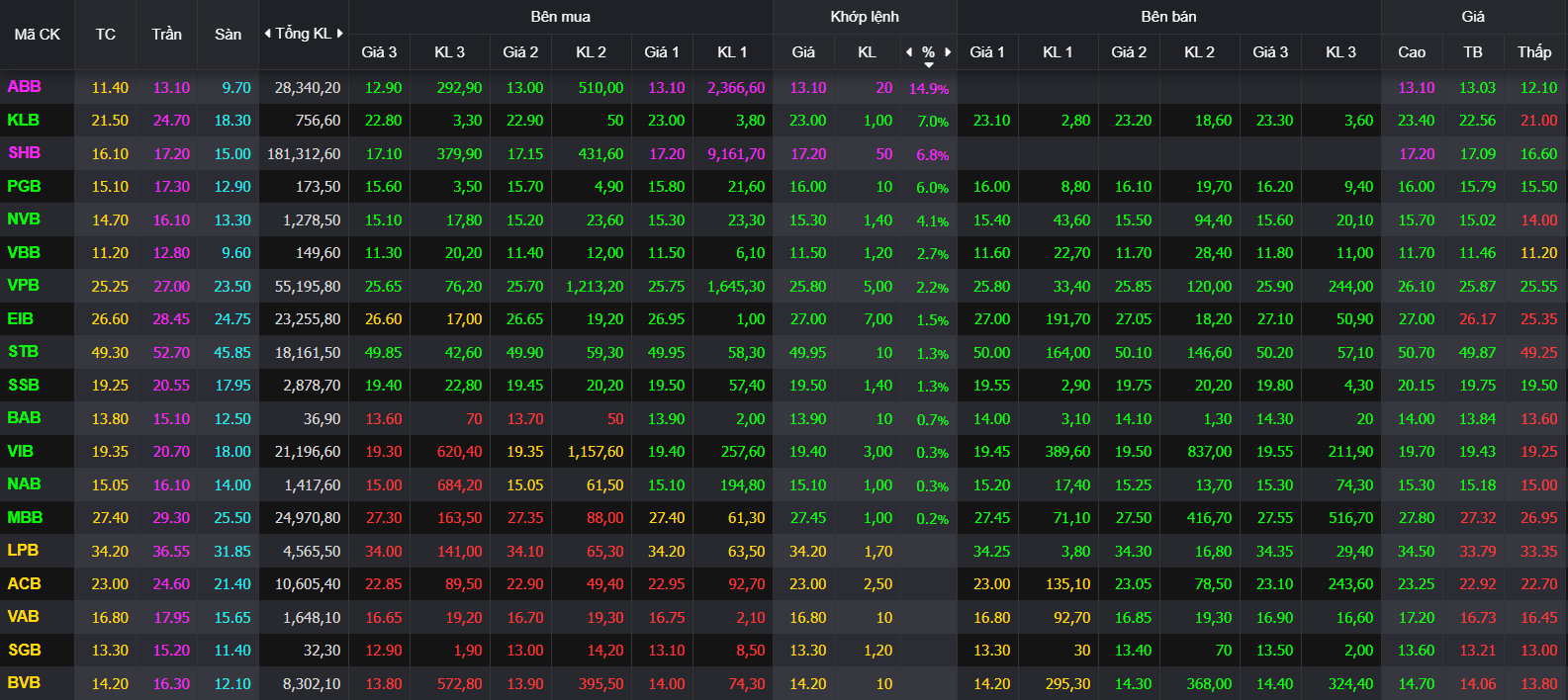The height and width of the screenshot is (700, 1568).
Task: Sort by KL 1 under Bên bán
Action: pyautogui.click(x=1058, y=51)
